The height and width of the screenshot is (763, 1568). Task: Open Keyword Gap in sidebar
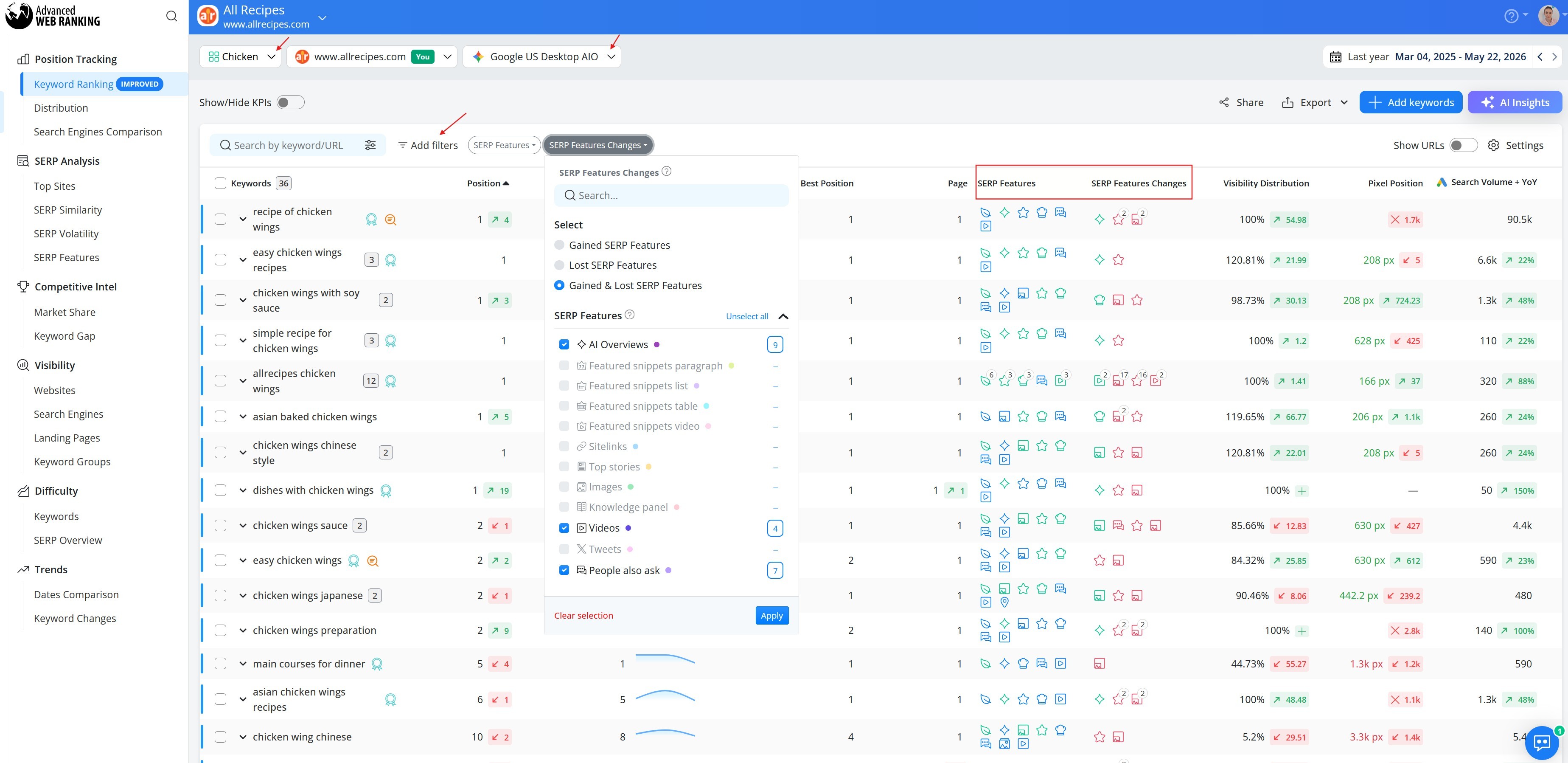pyautogui.click(x=65, y=335)
